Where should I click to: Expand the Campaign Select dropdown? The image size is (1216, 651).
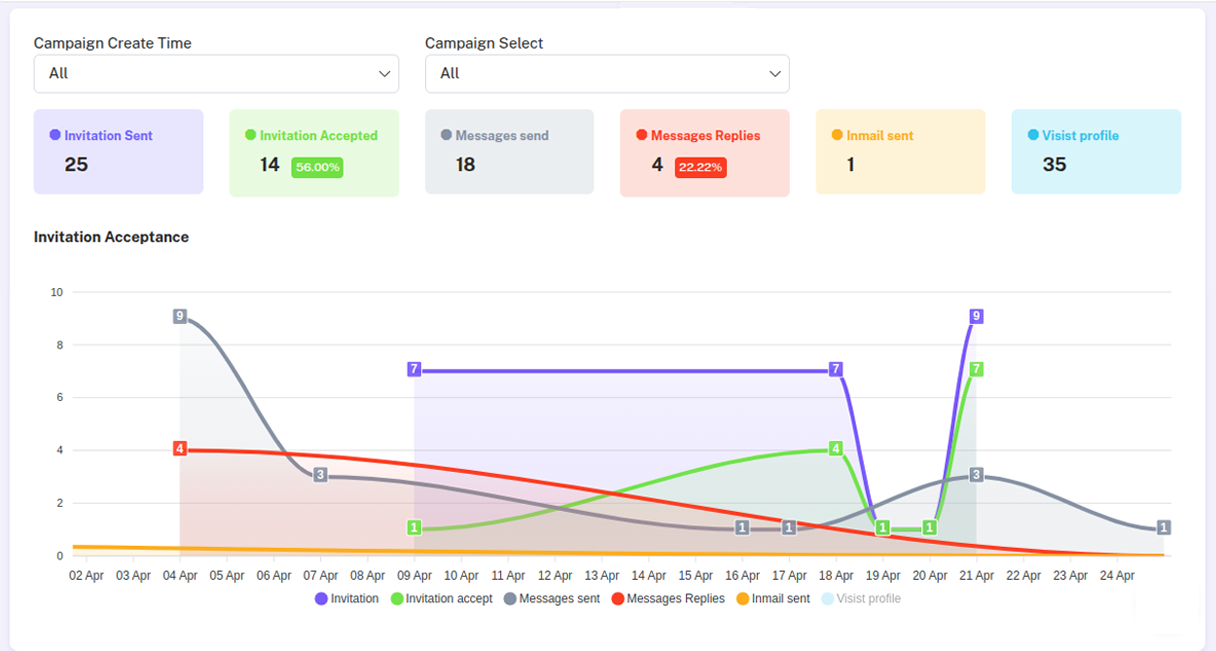607,74
